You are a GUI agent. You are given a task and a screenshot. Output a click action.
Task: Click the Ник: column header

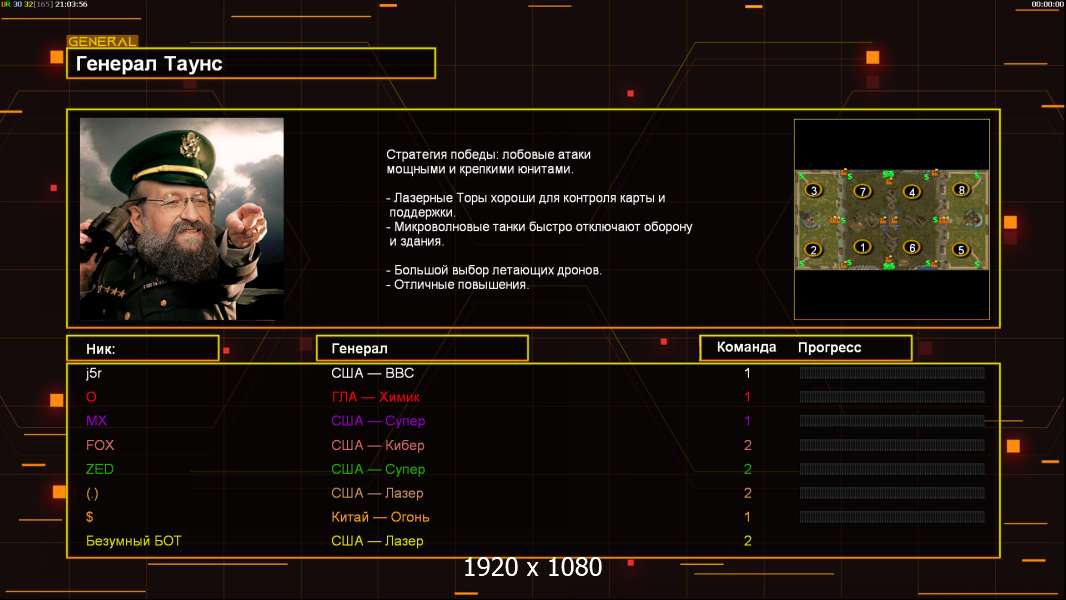(143, 349)
